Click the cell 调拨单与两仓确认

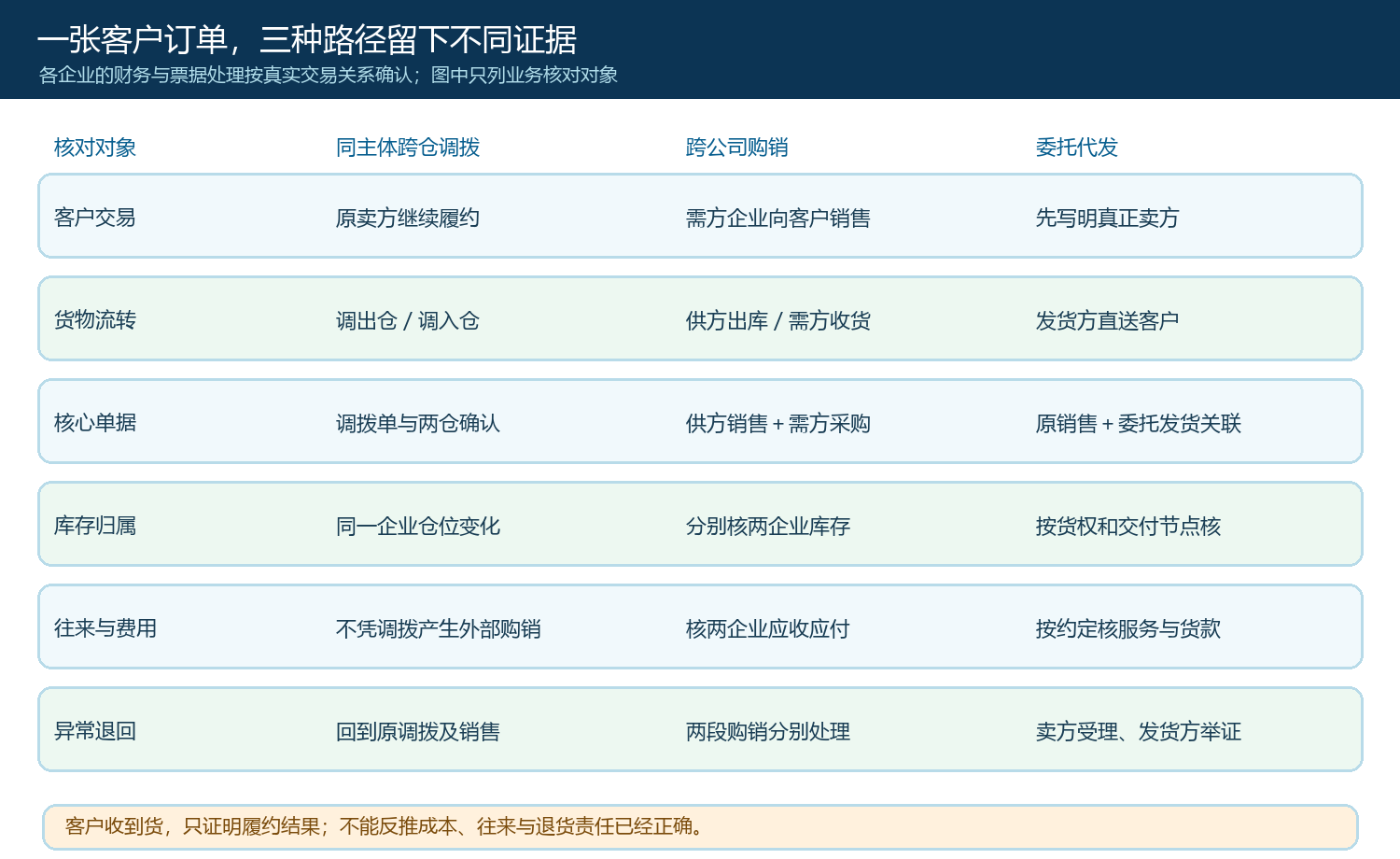pyautogui.click(x=418, y=423)
